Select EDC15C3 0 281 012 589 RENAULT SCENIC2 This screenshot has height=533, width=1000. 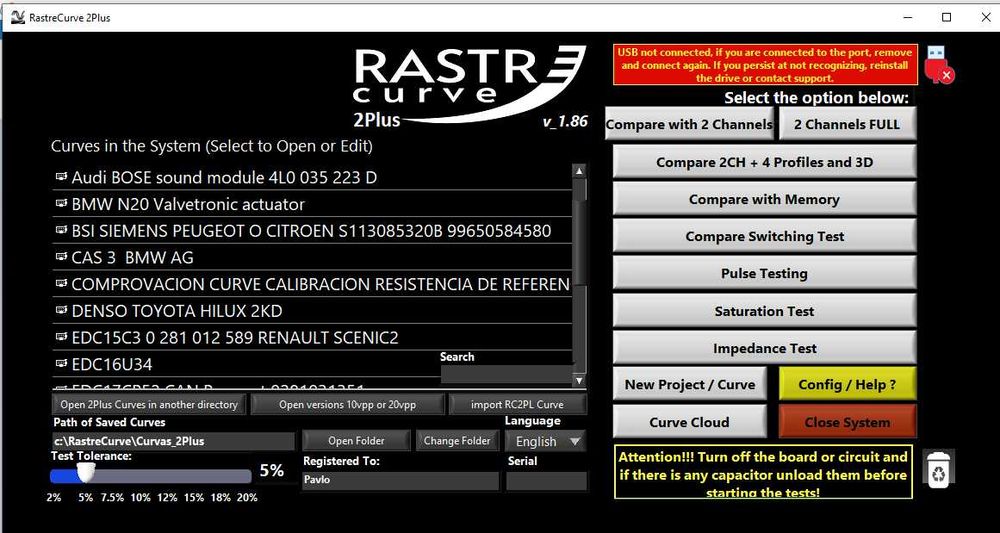pyautogui.click(x=312, y=337)
